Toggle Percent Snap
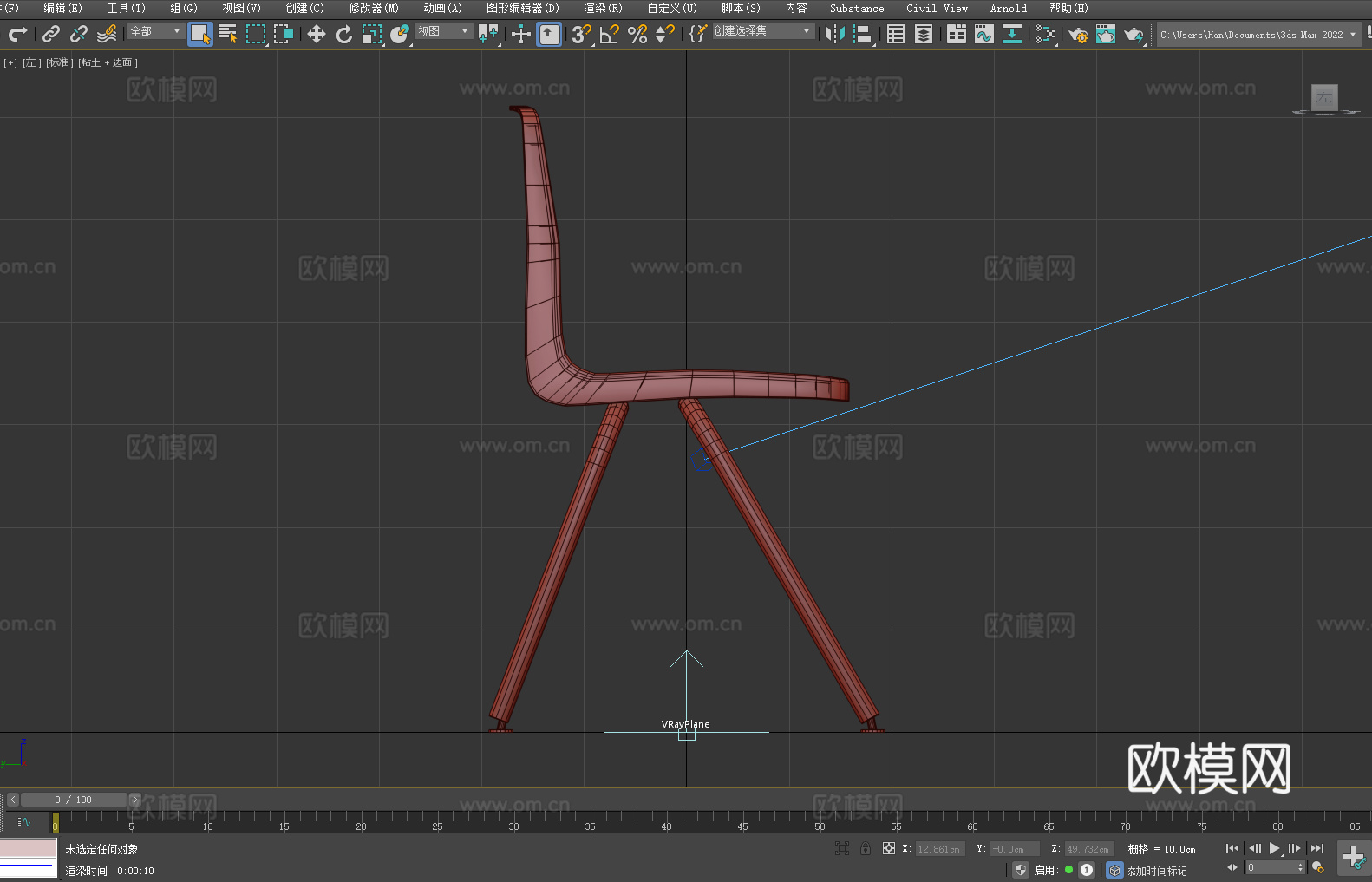This screenshot has height=882, width=1372. 637,34
